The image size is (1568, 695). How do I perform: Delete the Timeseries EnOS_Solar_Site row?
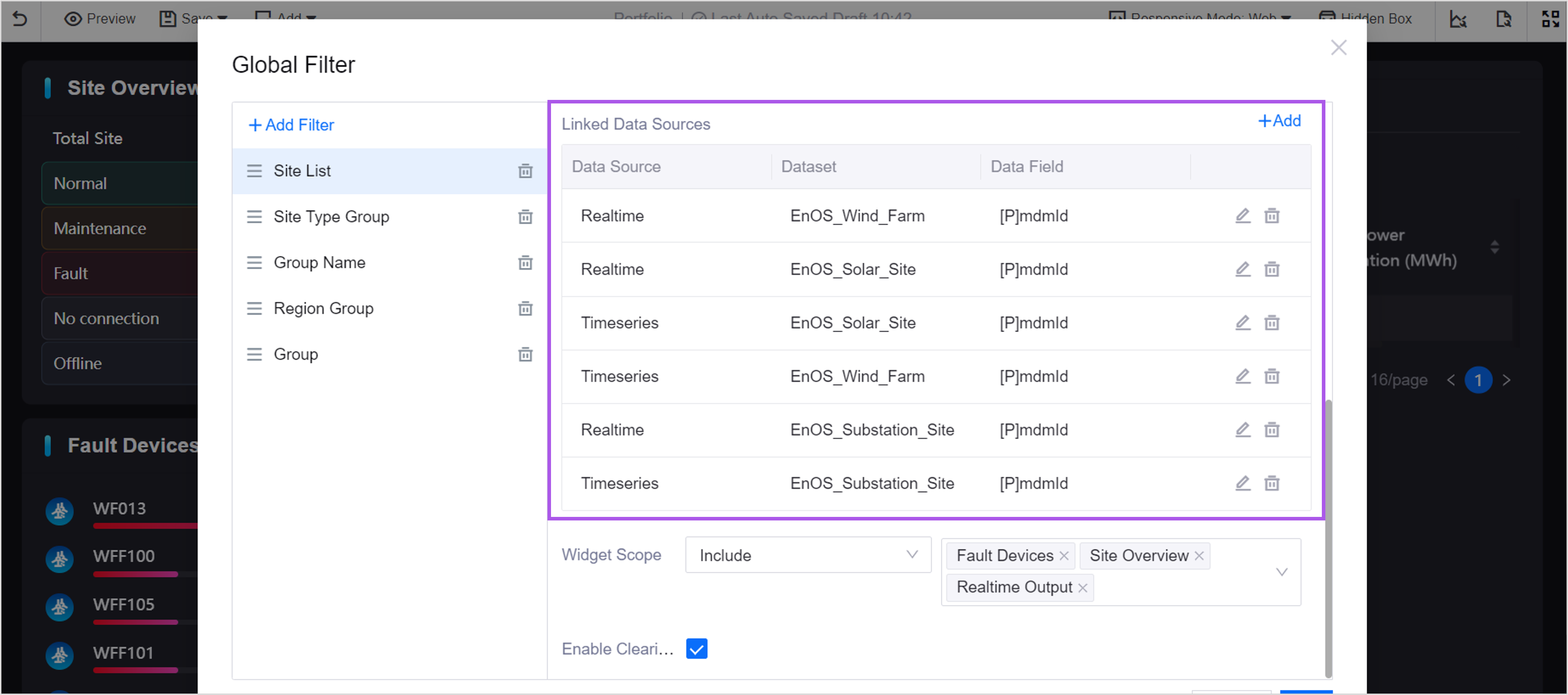1272,322
